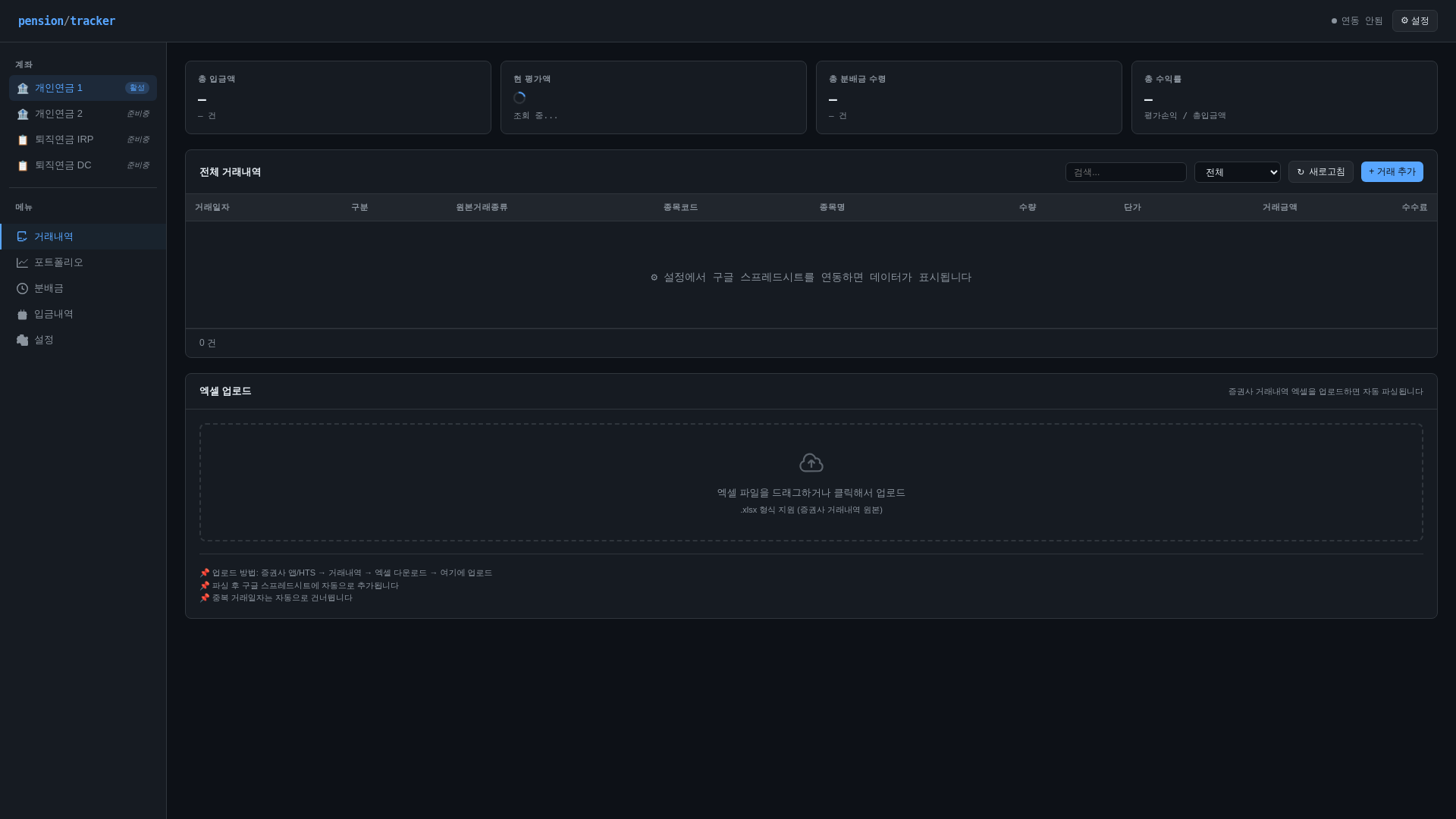Click the connection status dot in the header

point(1334,21)
